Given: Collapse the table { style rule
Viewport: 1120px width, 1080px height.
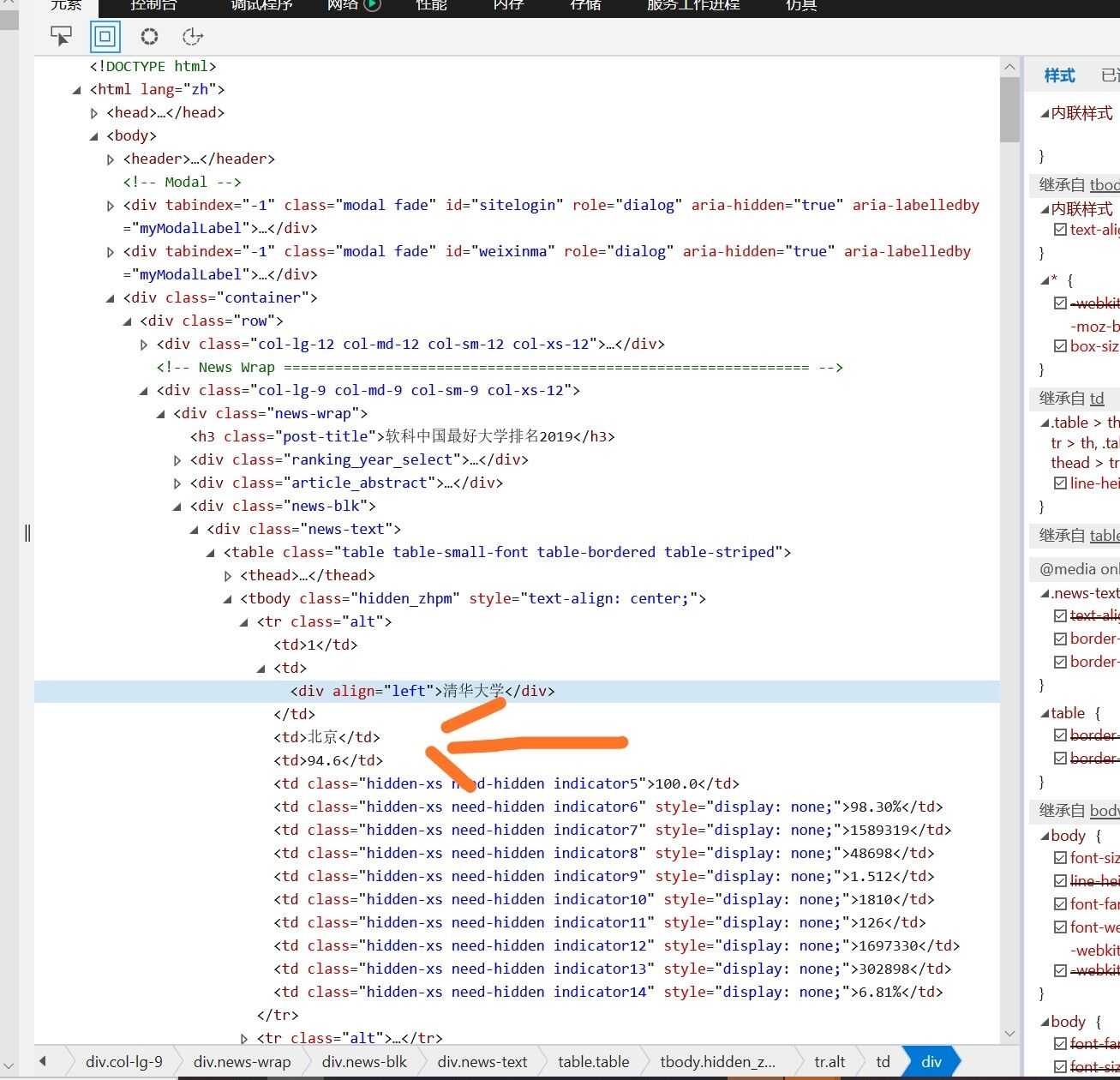Looking at the screenshot, I should (1045, 713).
